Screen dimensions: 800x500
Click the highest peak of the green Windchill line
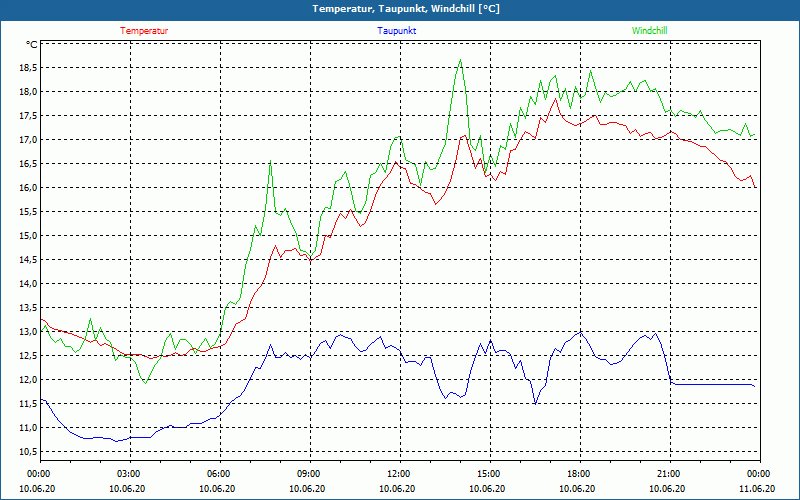coord(460,60)
